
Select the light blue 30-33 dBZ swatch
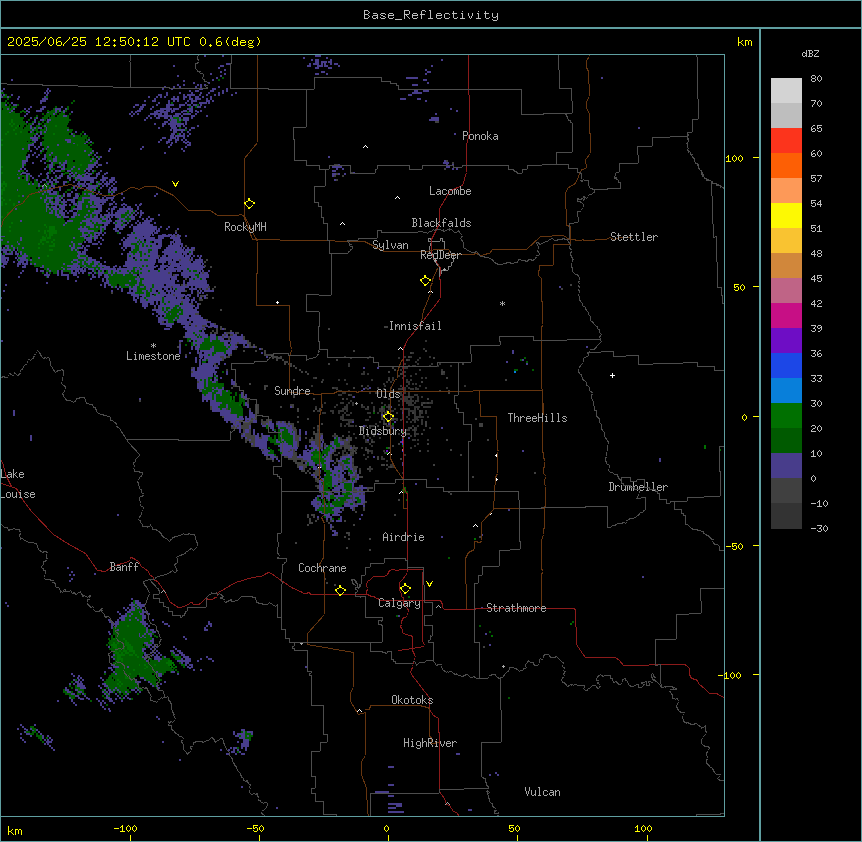tap(786, 391)
